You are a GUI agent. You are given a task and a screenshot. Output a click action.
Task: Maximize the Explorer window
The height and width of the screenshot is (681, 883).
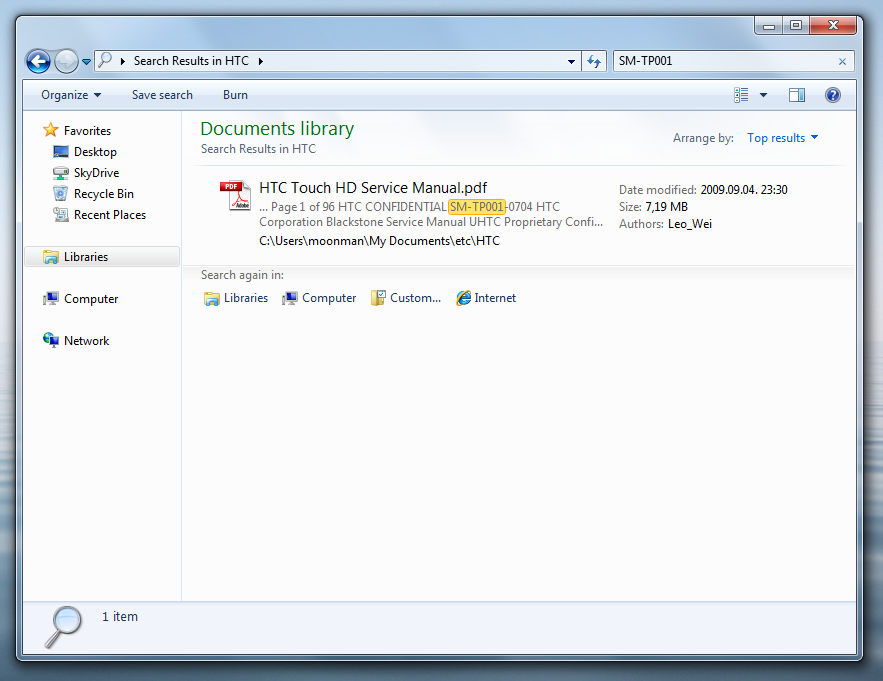pos(796,25)
